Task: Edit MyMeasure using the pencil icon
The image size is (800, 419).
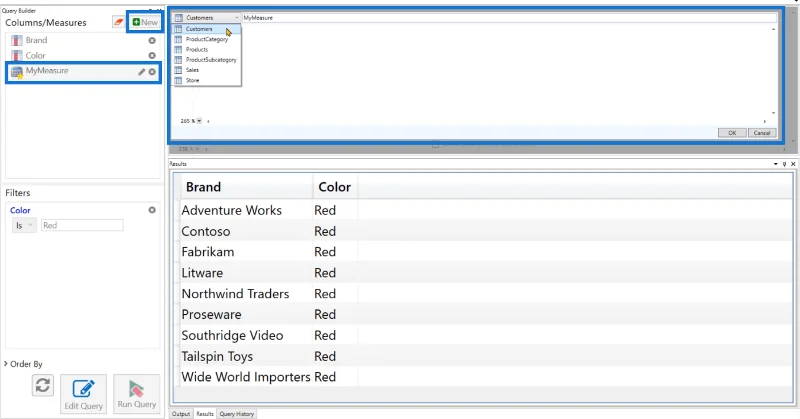Action: (142, 72)
